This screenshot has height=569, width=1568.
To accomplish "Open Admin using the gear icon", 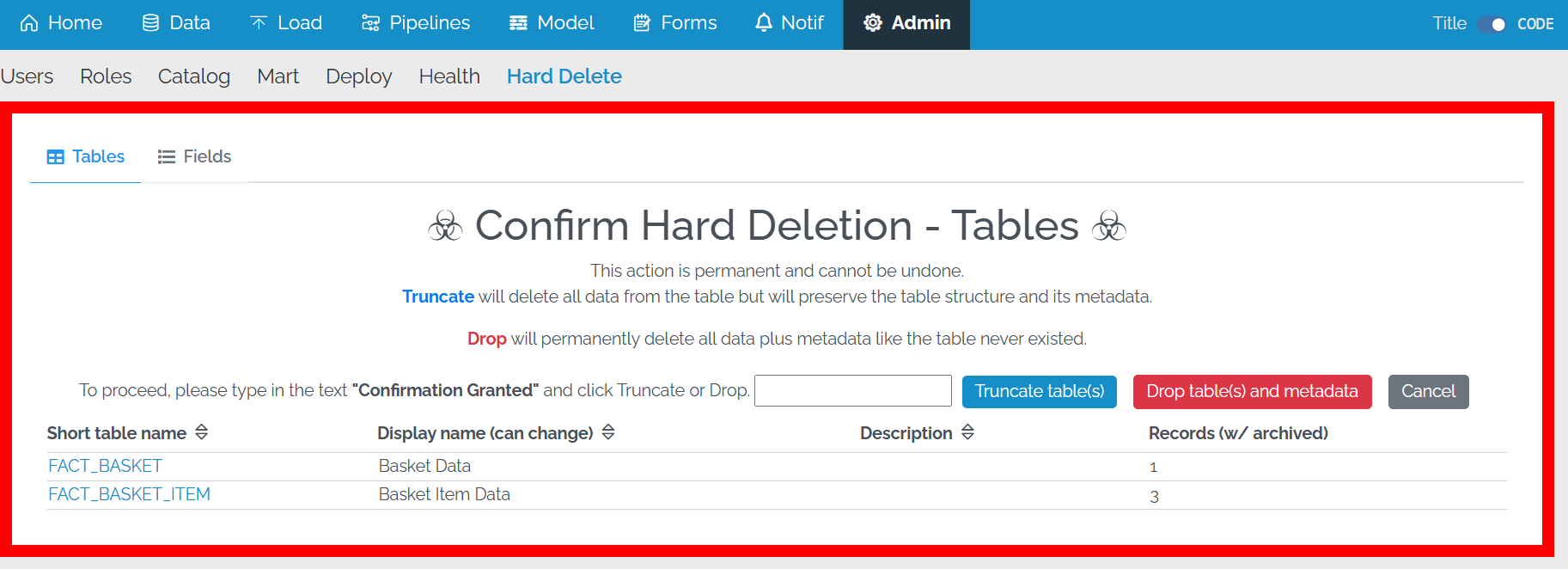I will click(x=871, y=23).
